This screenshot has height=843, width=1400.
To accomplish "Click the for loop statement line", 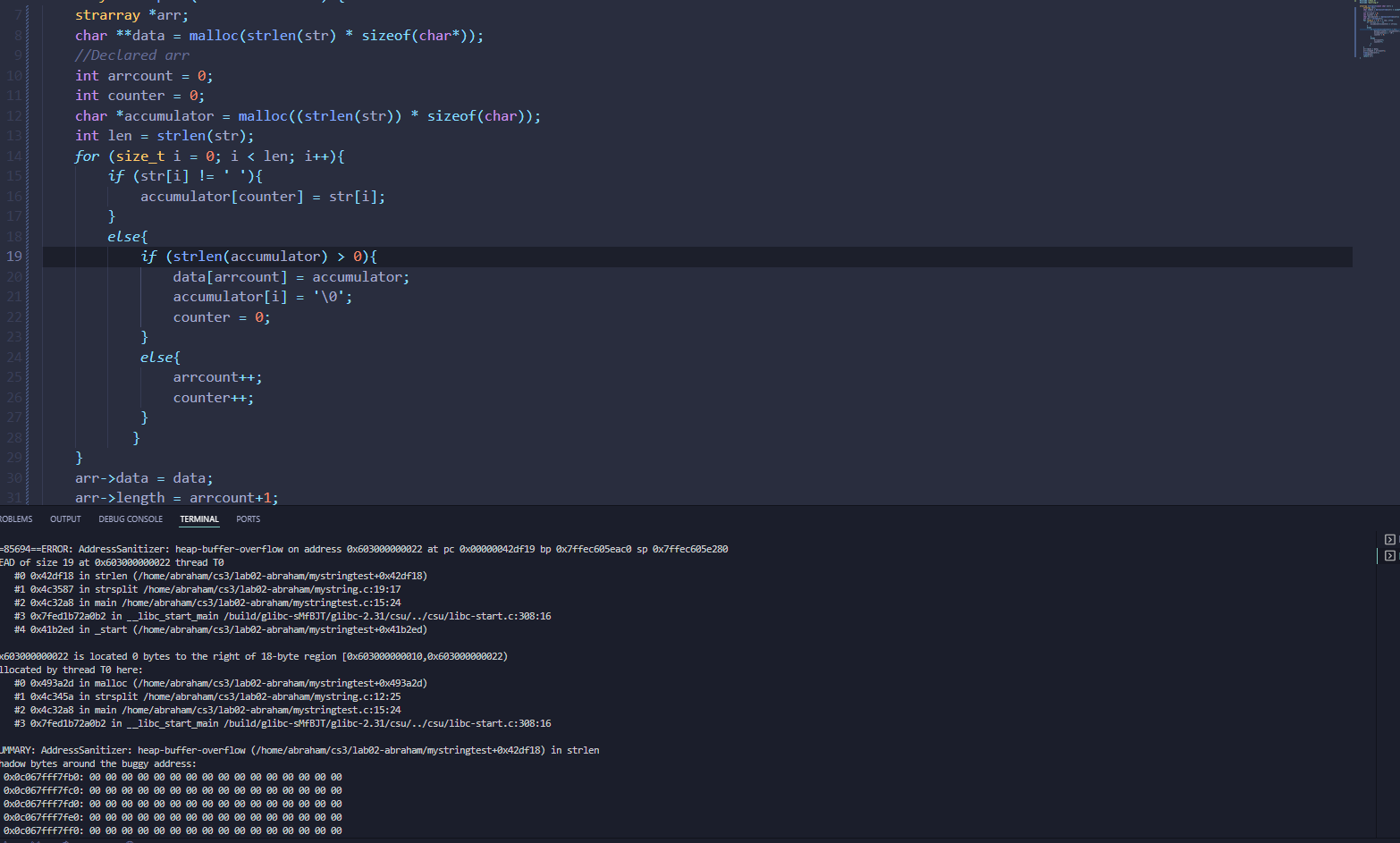I will [209, 156].
